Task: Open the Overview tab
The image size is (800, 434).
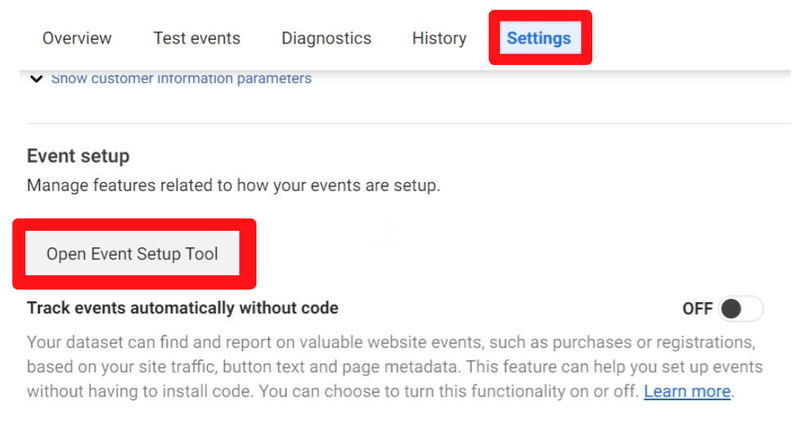Action: click(77, 38)
